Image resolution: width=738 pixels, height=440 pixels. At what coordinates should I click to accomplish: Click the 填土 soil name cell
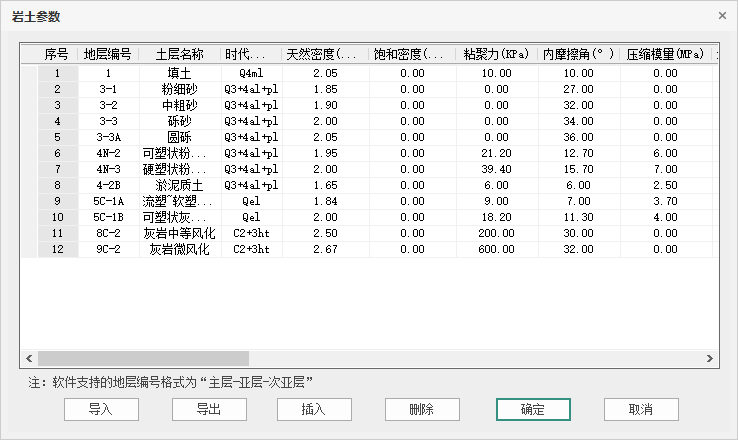pos(180,73)
